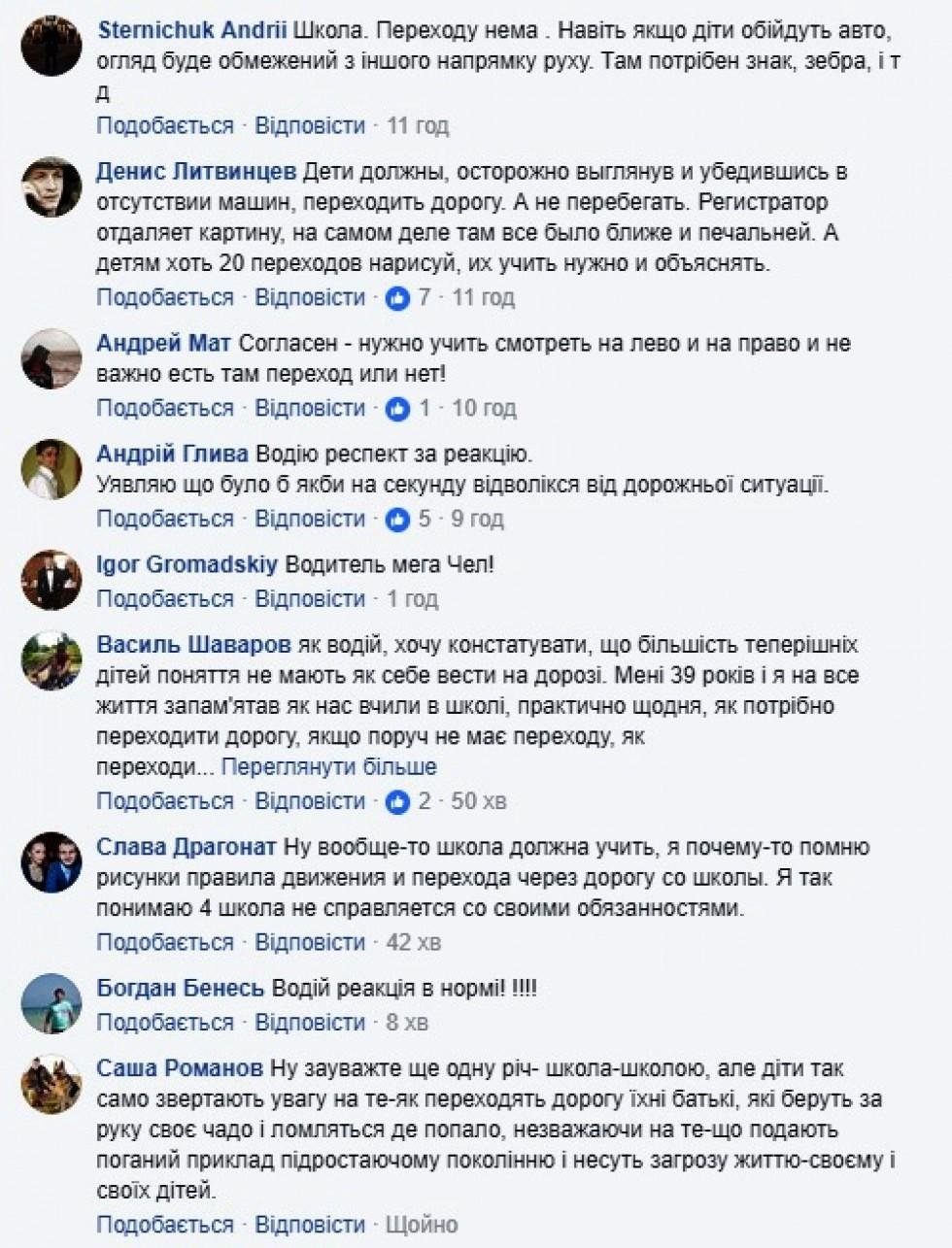952x1248 pixels.
Task: Click the like reaction icon under Василь Шаваров's comment
Action: [397, 802]
